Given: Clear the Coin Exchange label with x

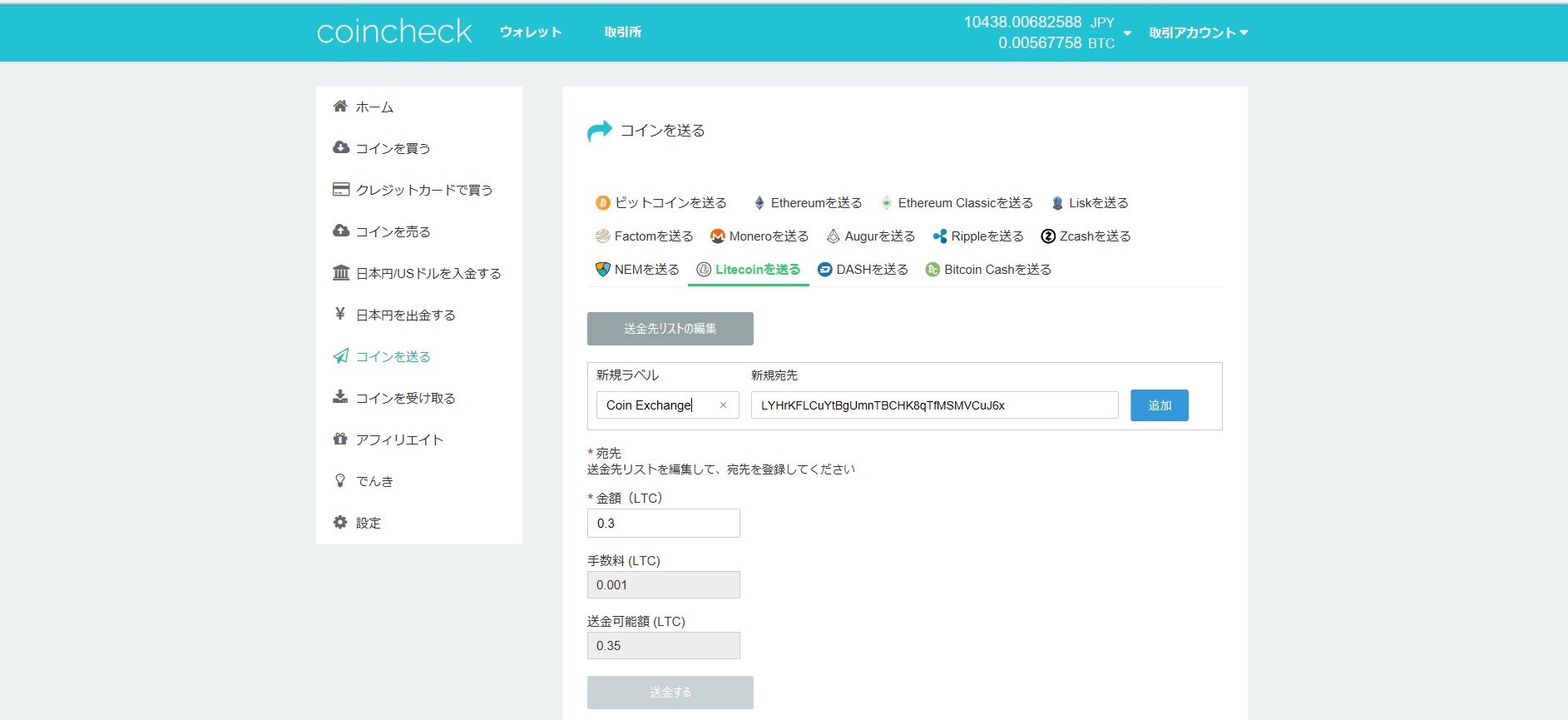Looking at the screenshot, I should (723, 405).
